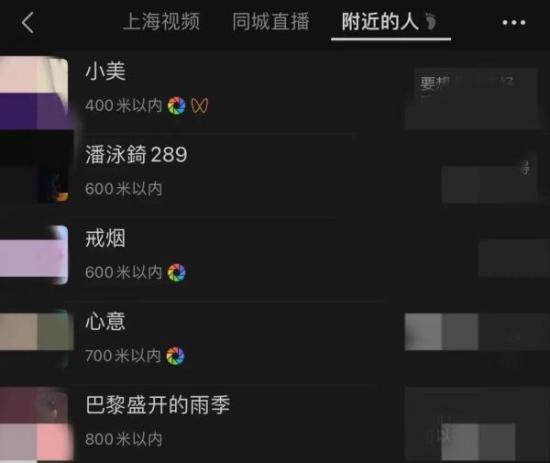Tap the colorful aperture icon under 心意
Screen dimensions: 550x463
tap(175, 356)
